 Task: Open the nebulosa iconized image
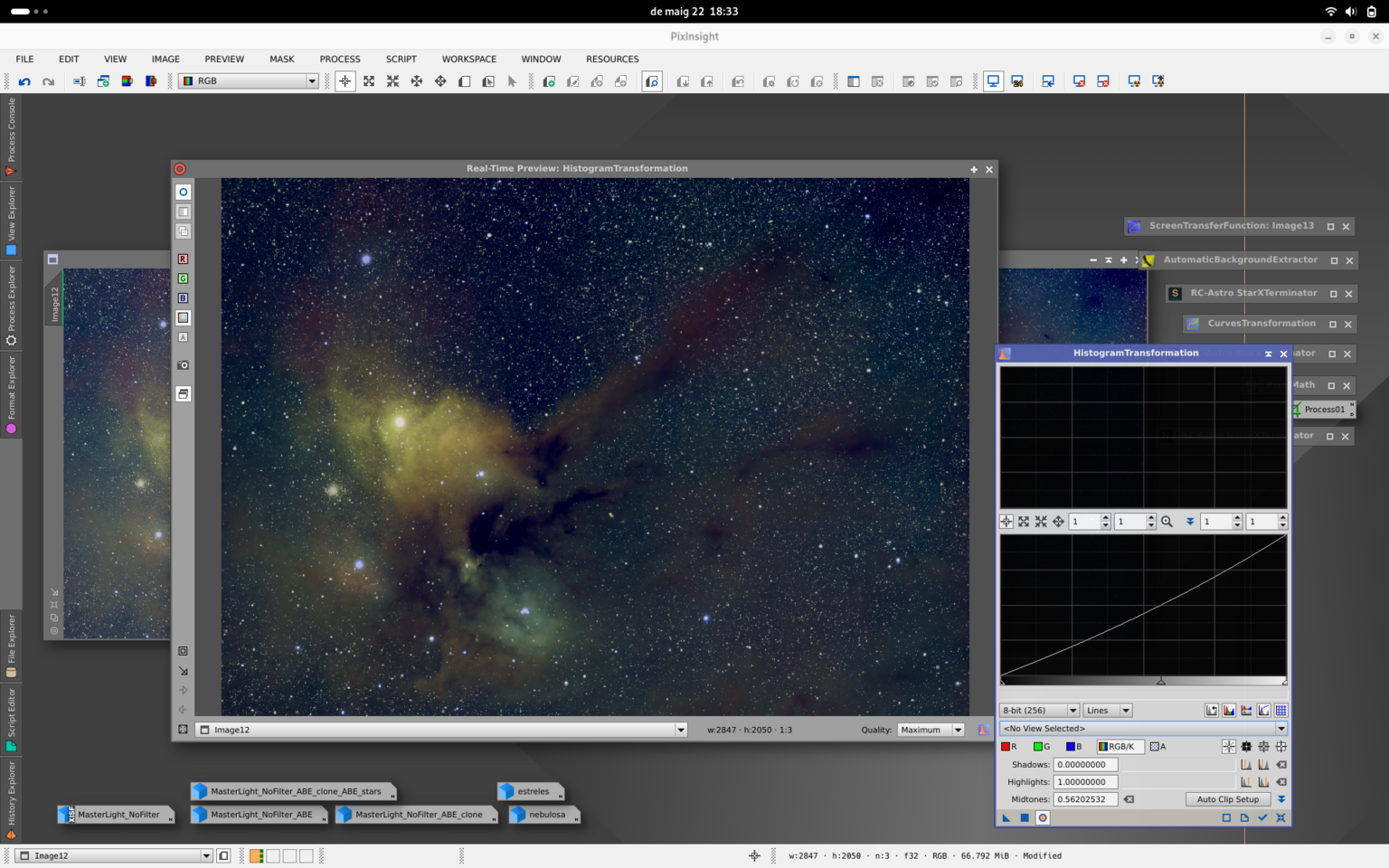coord(543,815)
